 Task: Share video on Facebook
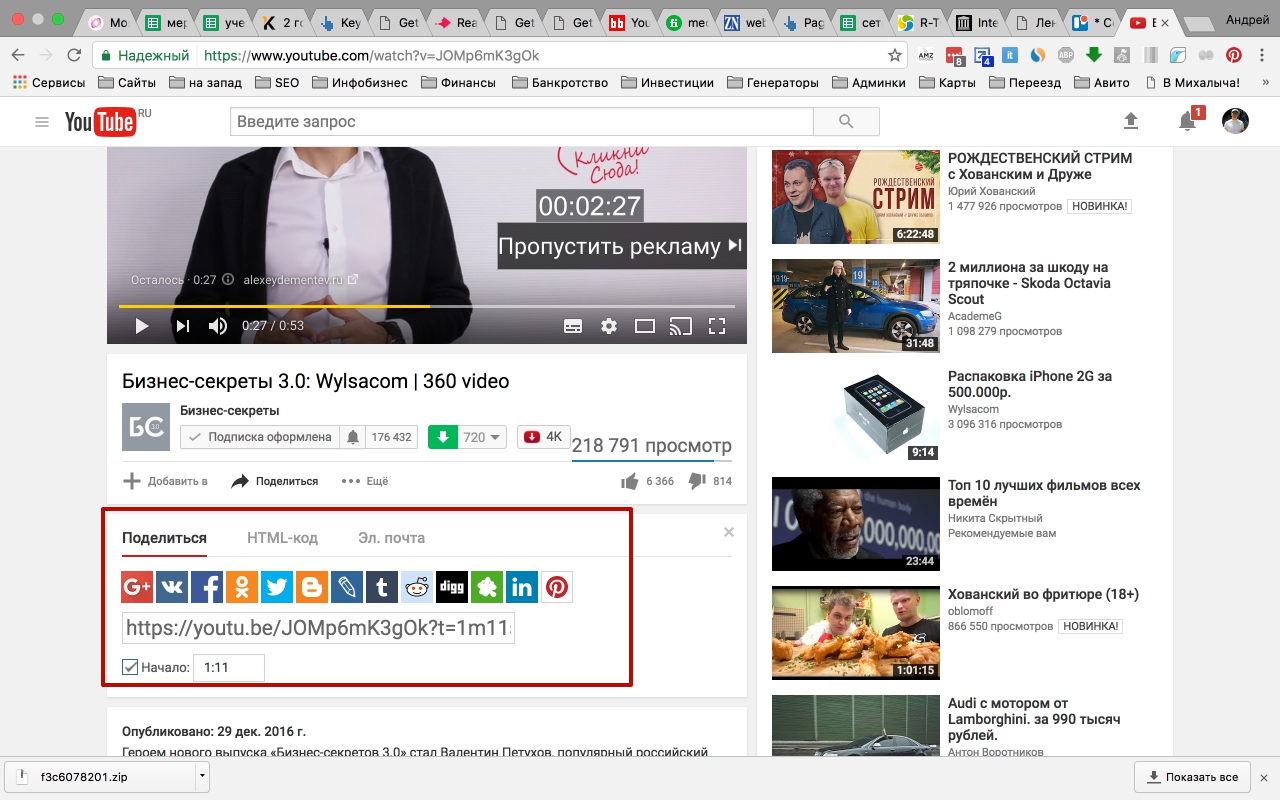coord(207,587)
